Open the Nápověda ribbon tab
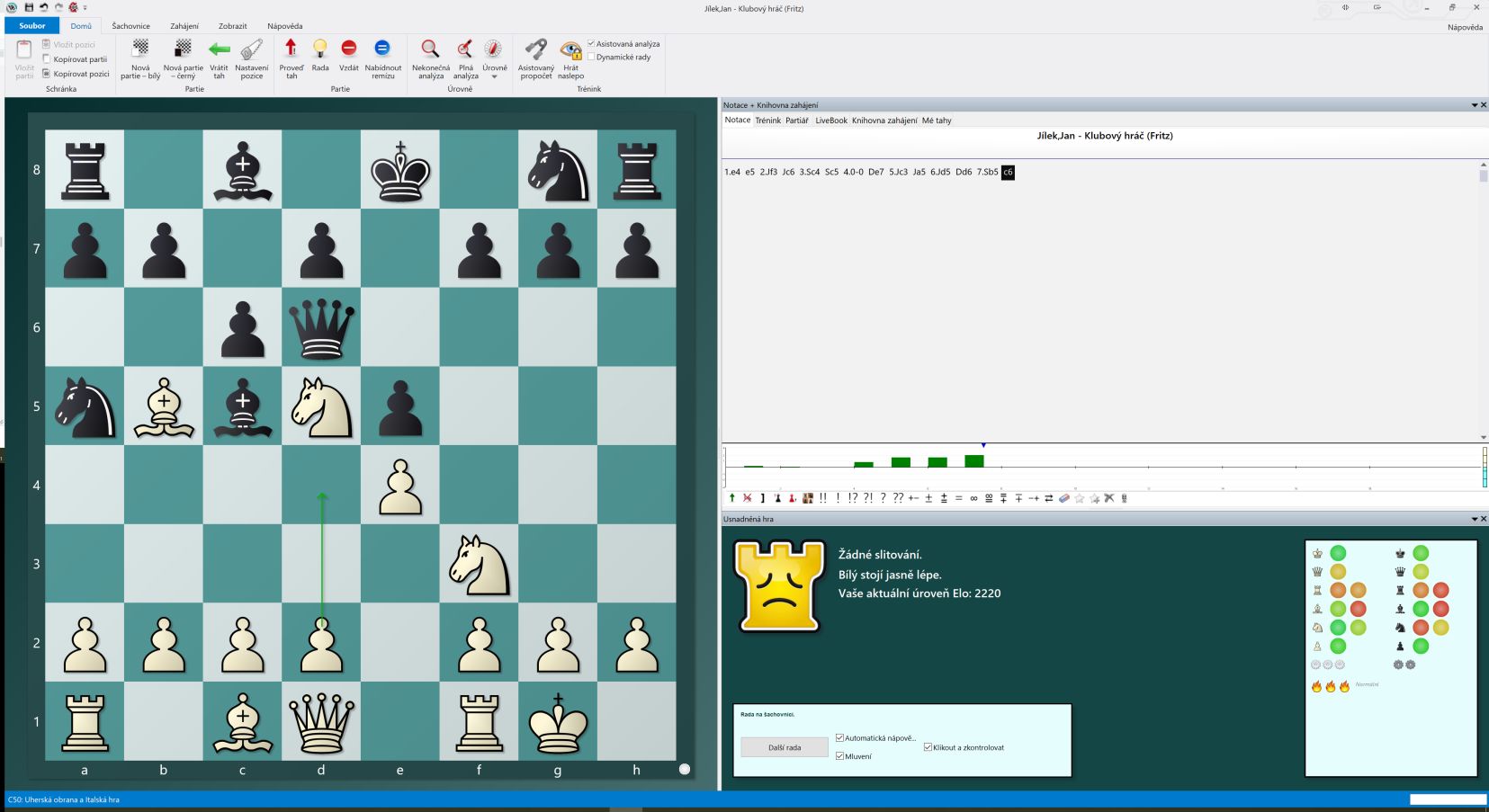The width and height of the screenshot is (1489, 812). [x=285, y=26]
